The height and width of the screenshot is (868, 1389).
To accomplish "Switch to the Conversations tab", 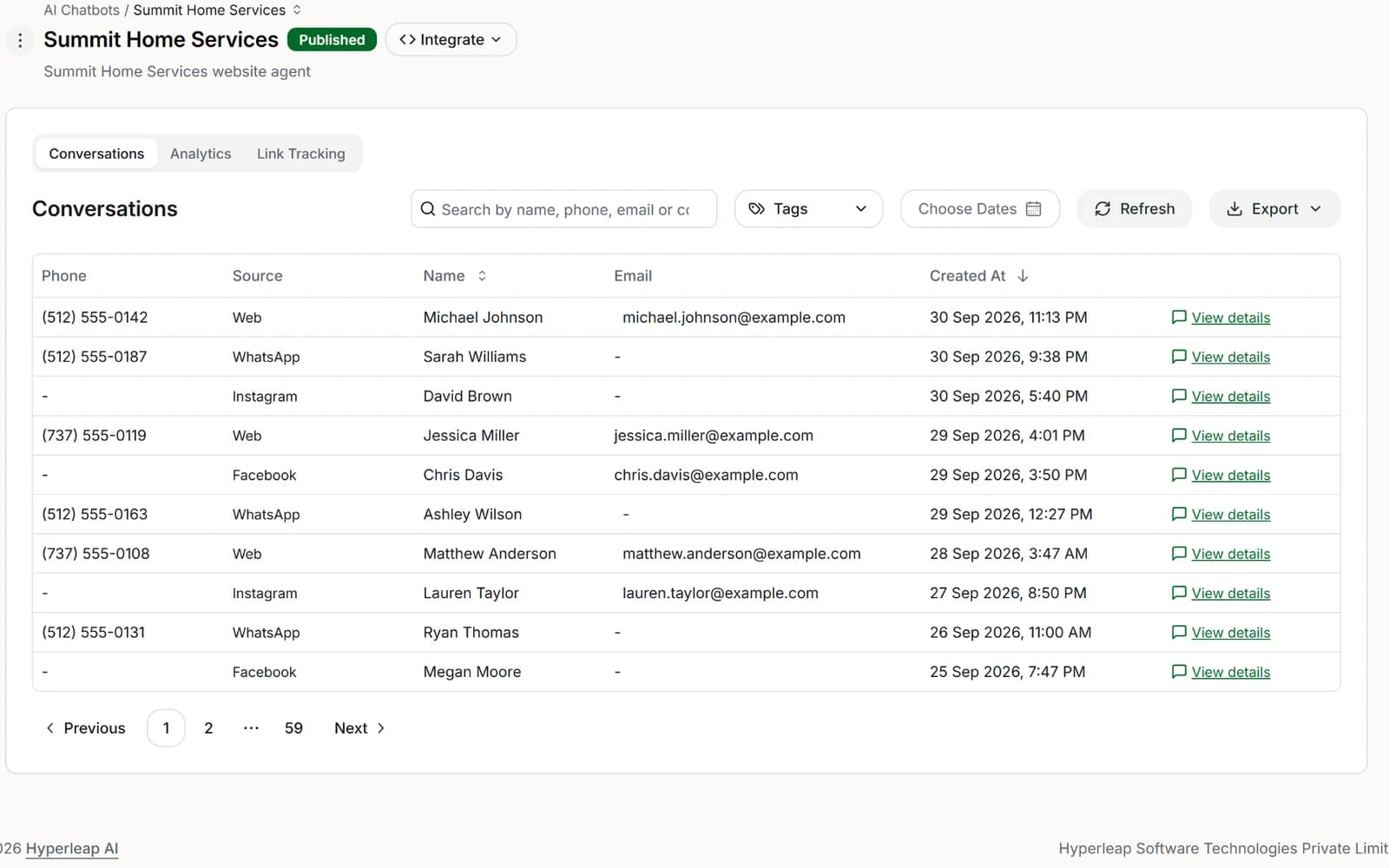I will point(96,154).
